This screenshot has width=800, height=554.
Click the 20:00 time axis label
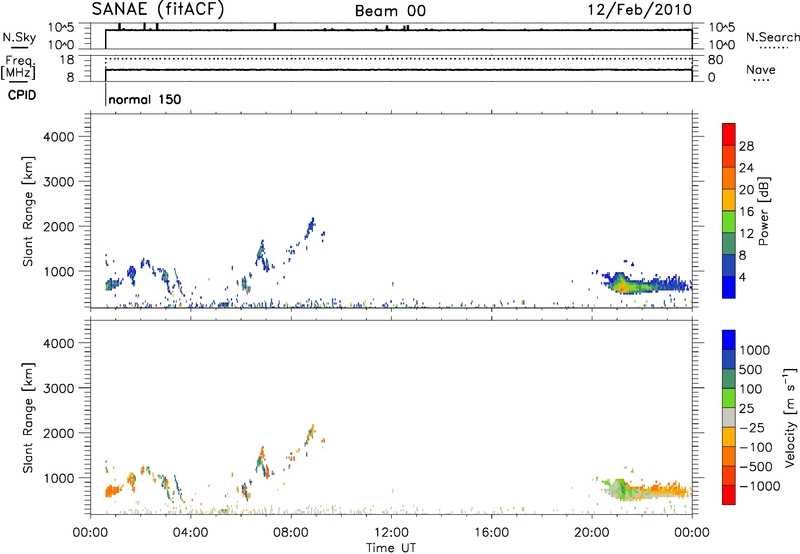[592, 533]
